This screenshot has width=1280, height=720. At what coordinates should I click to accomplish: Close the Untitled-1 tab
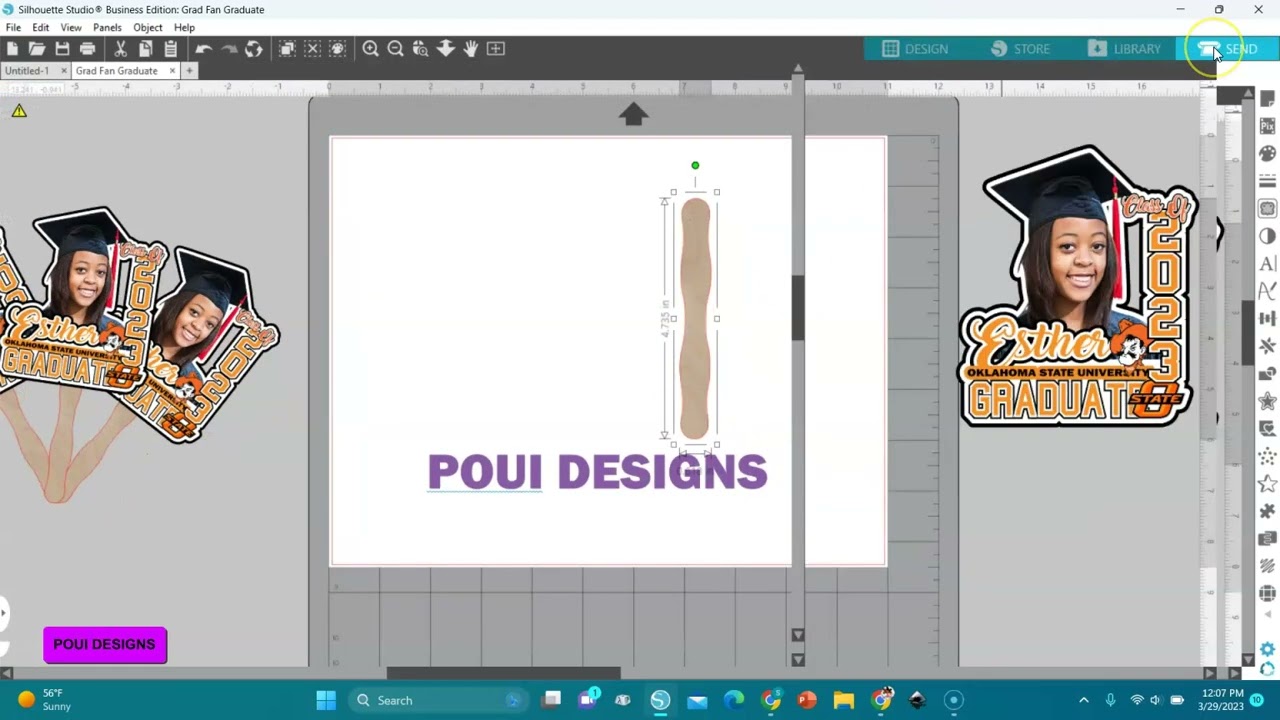[x=64, y=71]
